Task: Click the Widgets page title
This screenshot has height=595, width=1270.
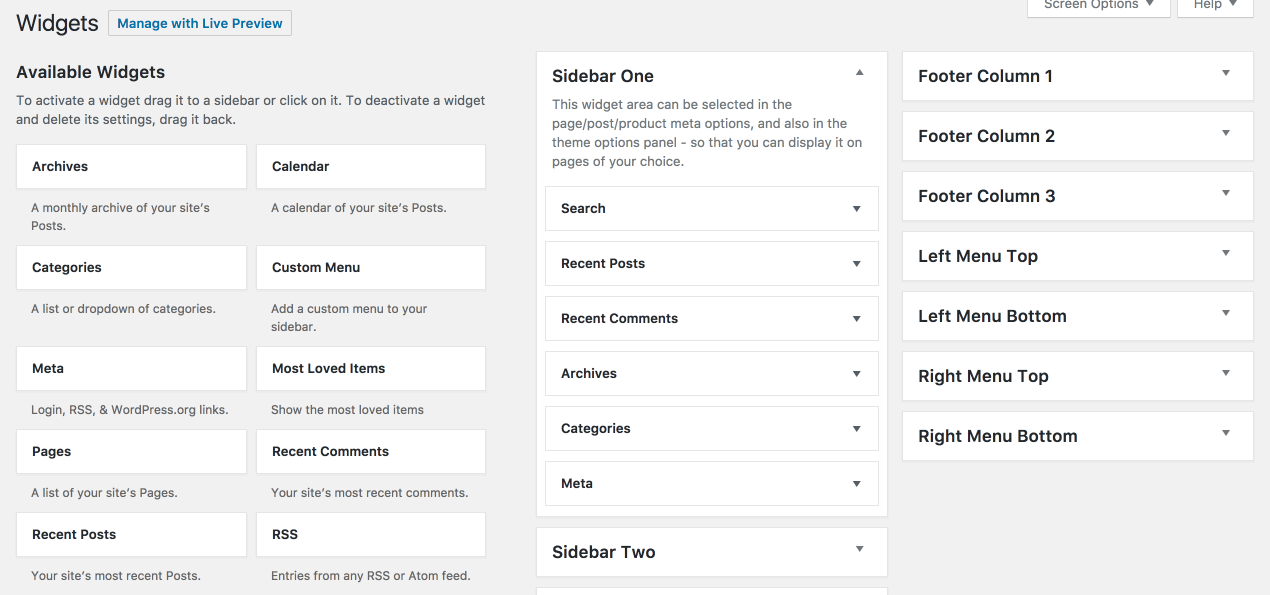Action: 57,23
